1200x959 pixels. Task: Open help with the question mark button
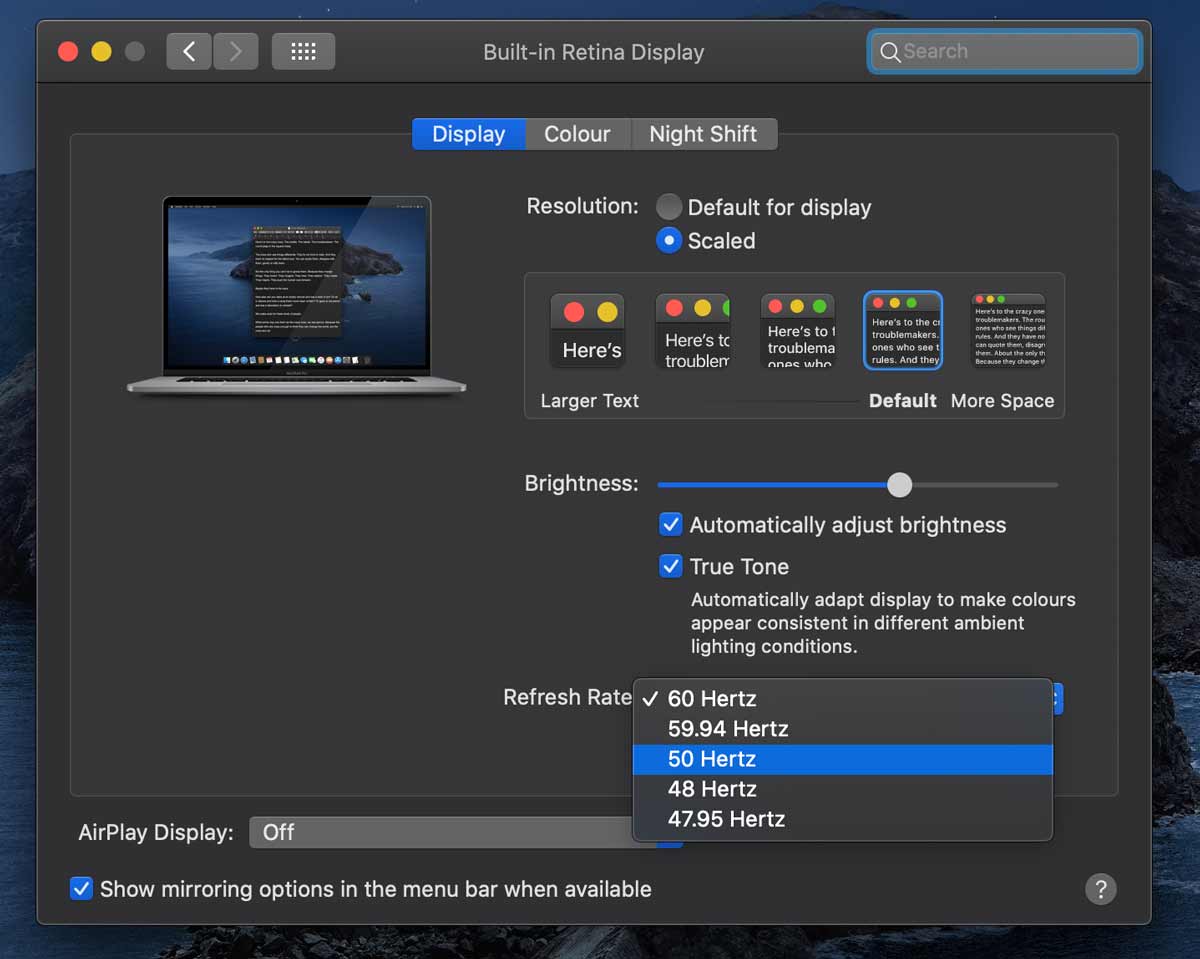tap(1100, 889)
